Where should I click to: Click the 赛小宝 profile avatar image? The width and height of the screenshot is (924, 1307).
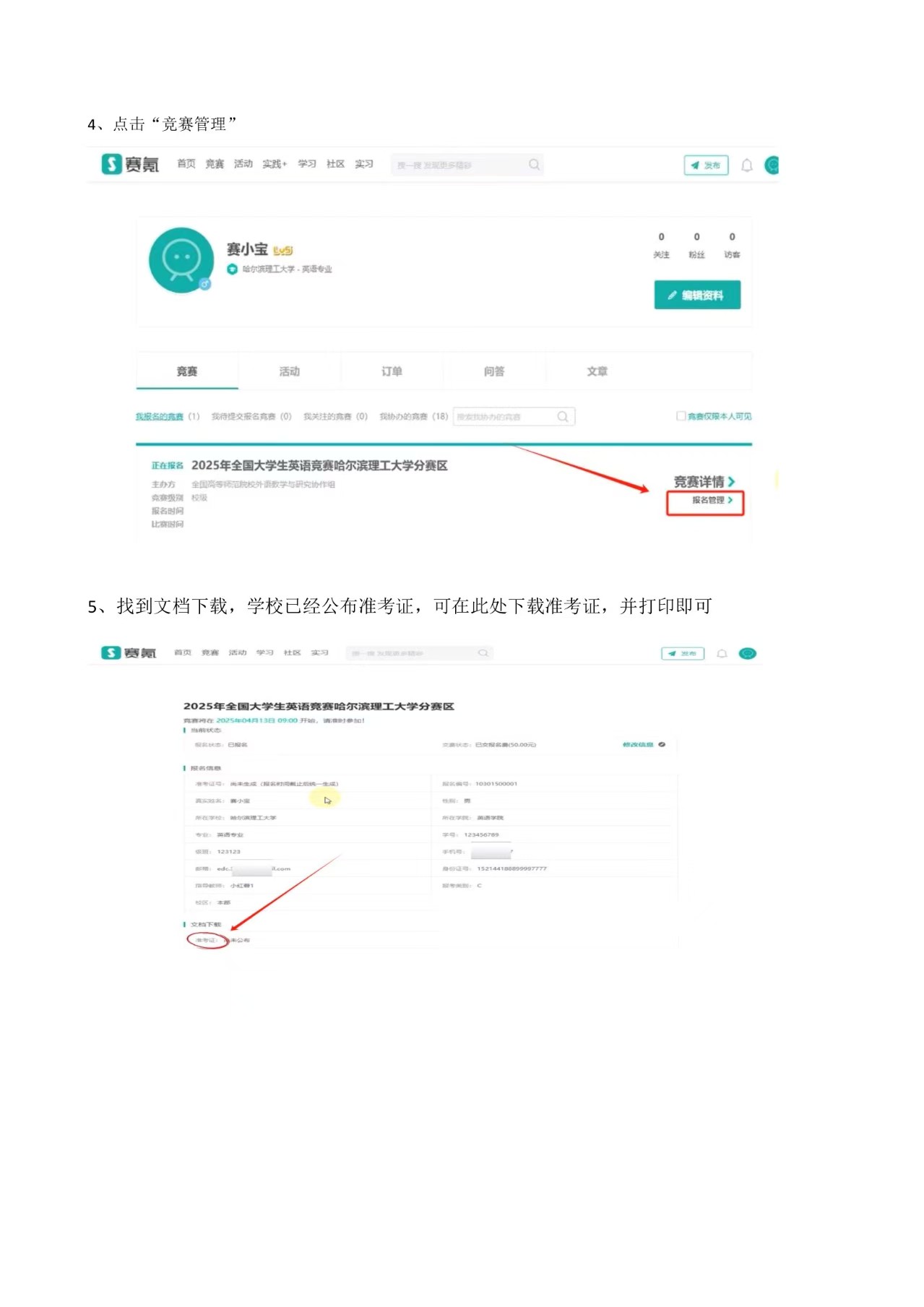click(181, 260)
